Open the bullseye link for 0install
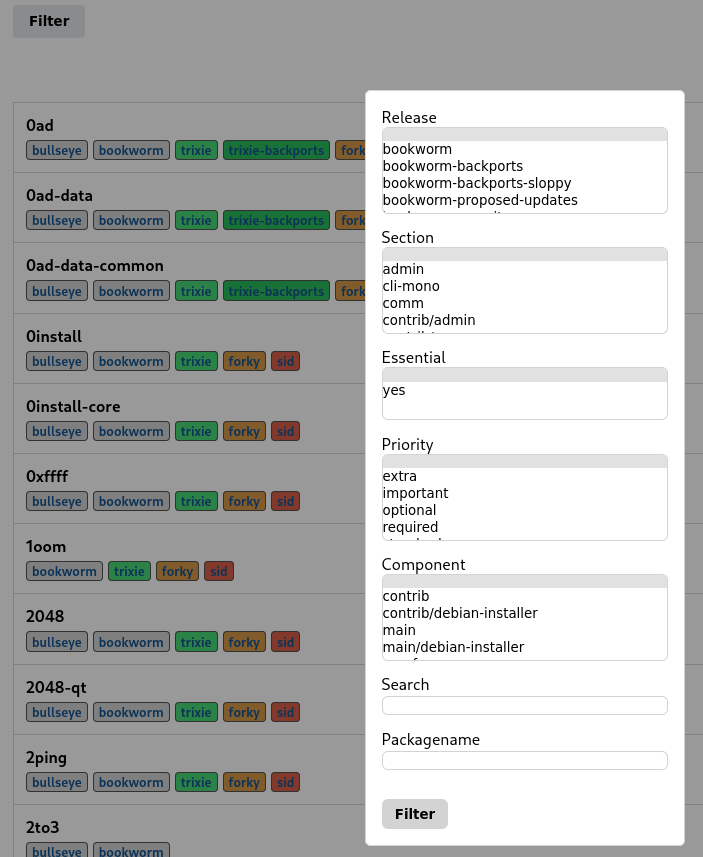 [x=56, y=361]
